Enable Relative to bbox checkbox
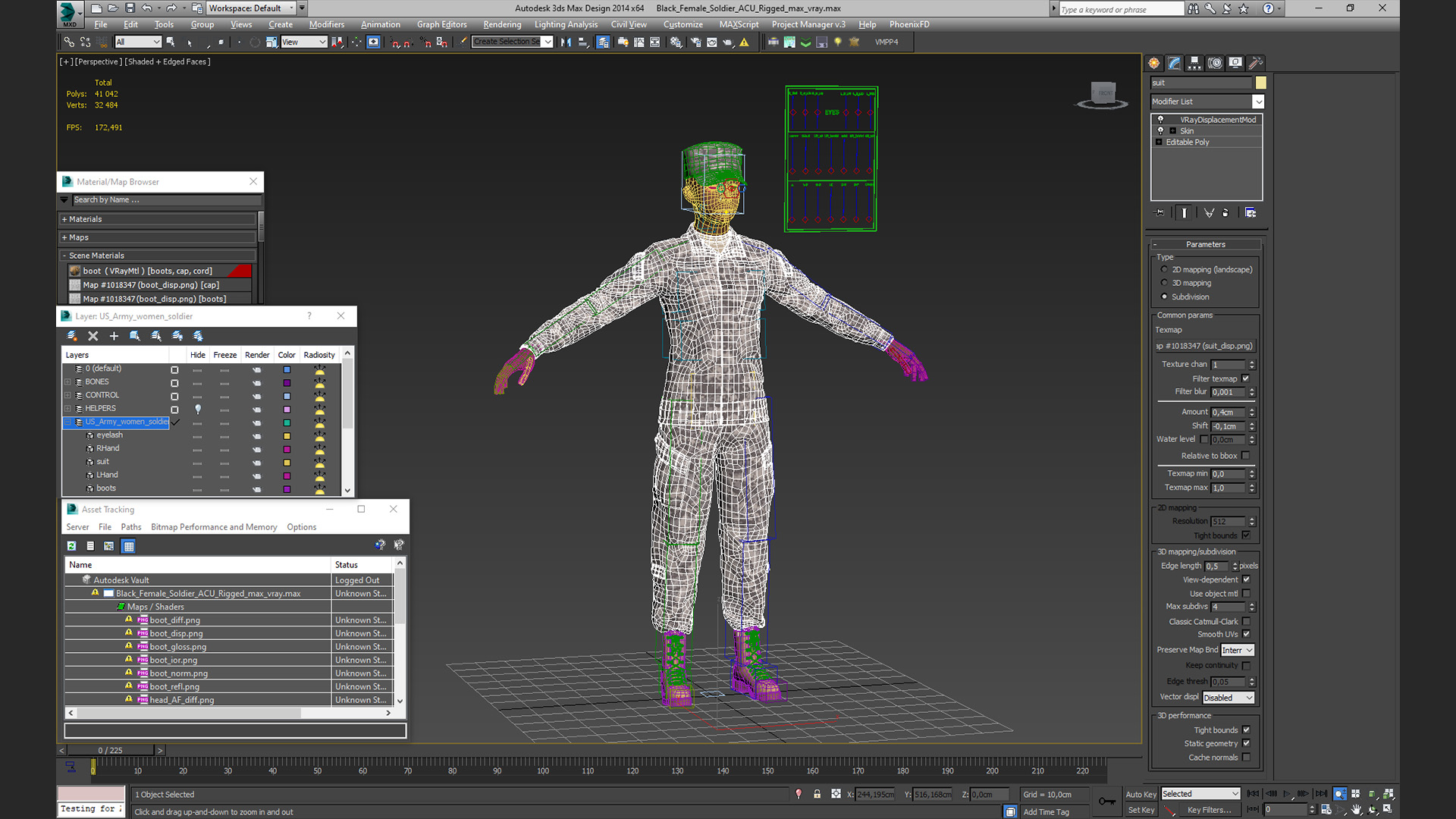 (x=1245, y=456)
